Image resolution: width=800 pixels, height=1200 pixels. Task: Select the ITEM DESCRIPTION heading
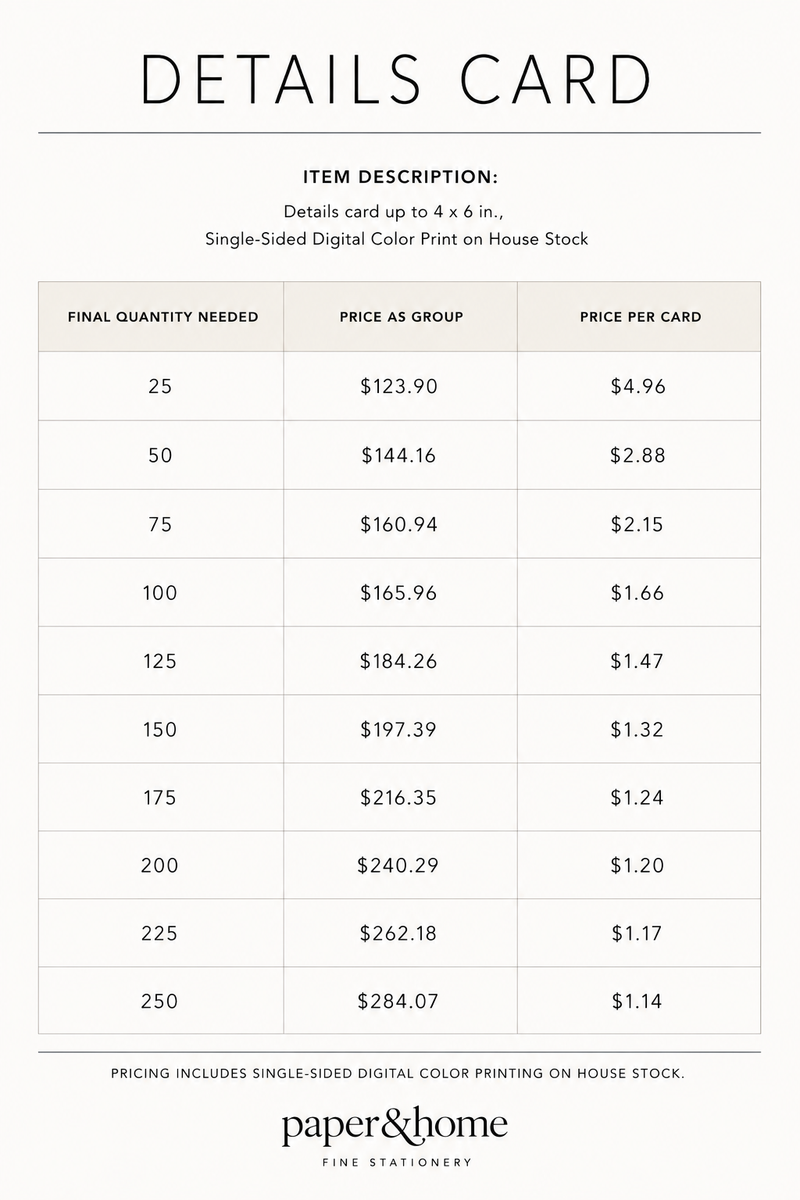coord(400,178)
